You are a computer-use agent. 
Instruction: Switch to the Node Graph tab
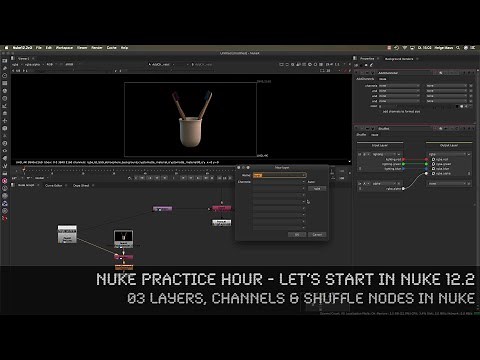coord(26,185)
